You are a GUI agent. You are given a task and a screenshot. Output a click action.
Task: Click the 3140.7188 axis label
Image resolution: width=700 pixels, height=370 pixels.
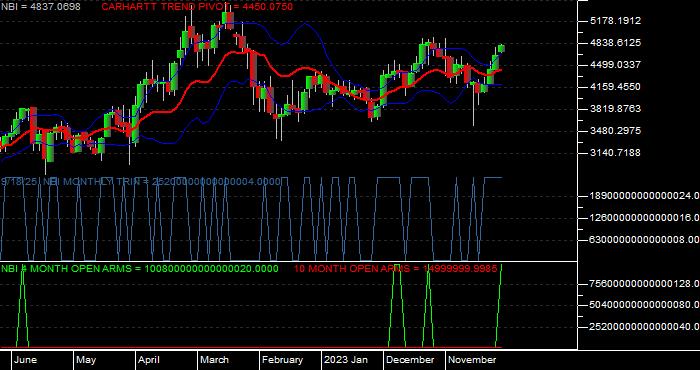[615, 152]
